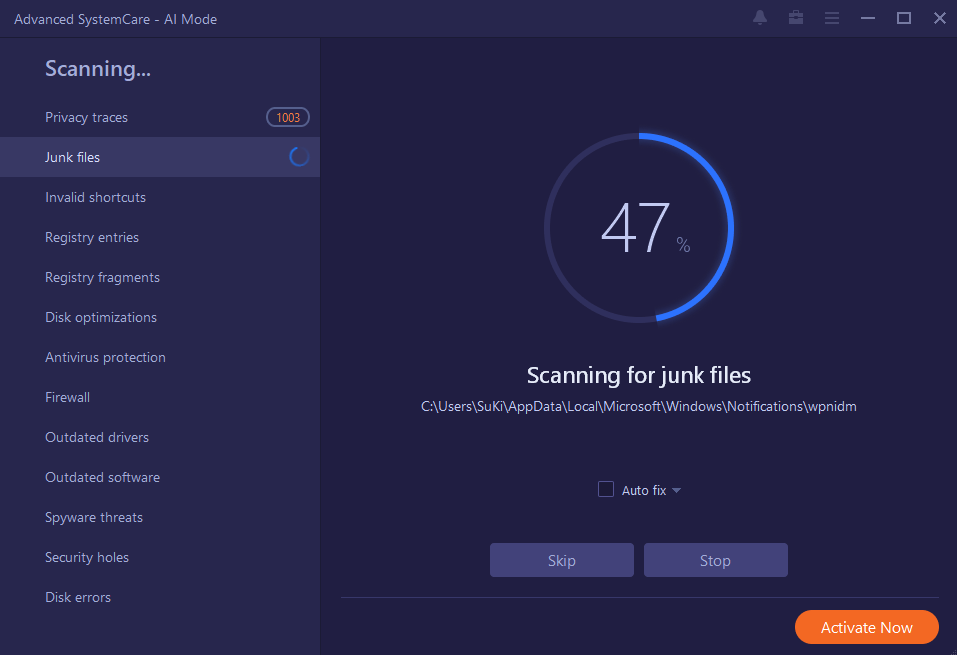
Task: Select Privacy traces in the scan list
Action: coord(160,117)
